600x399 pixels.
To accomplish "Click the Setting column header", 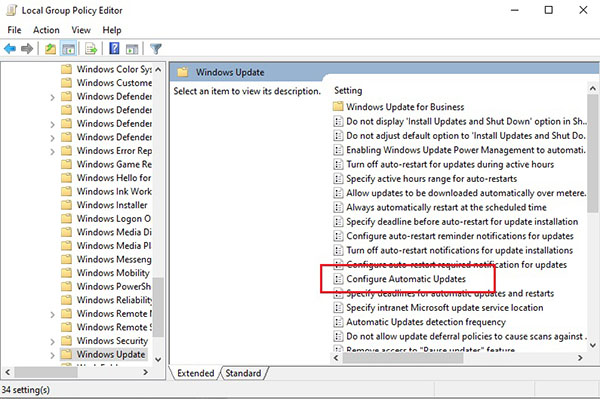I will click(x=348, y=90).
